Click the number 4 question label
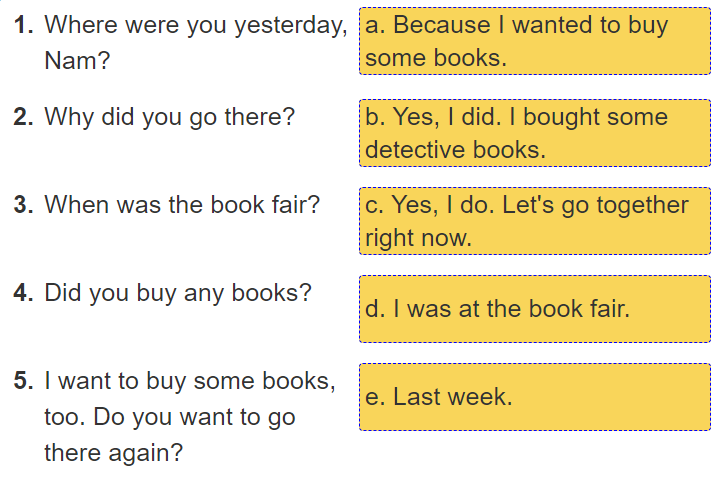This screenshot has height=479, width=727. [x=25, y=293]
